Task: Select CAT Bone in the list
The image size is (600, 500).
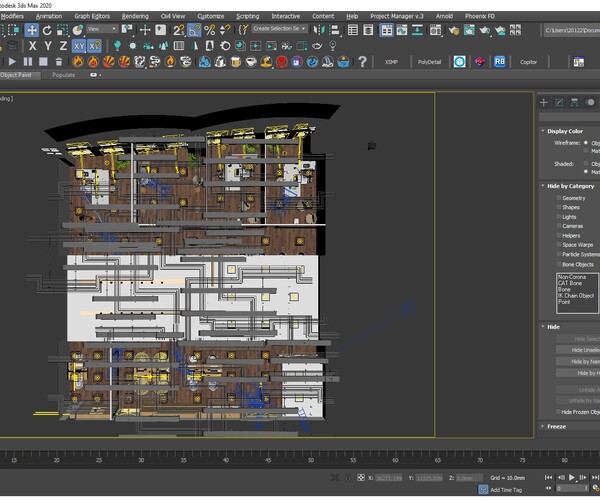Action: tap(572, 284)
